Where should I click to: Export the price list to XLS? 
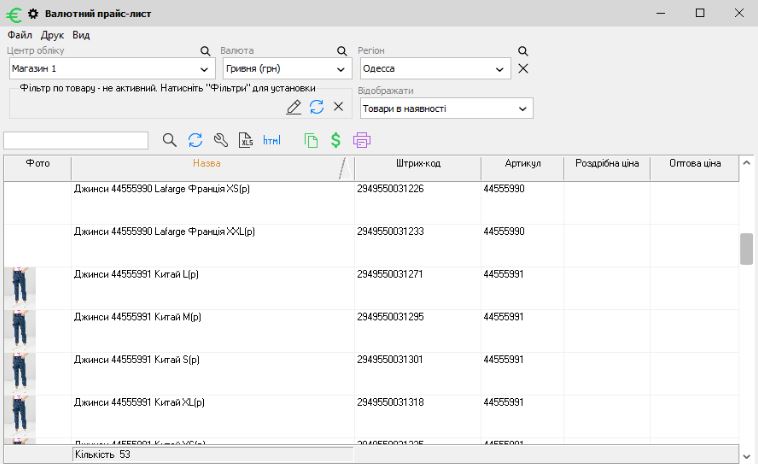click(x=246, y=141)
